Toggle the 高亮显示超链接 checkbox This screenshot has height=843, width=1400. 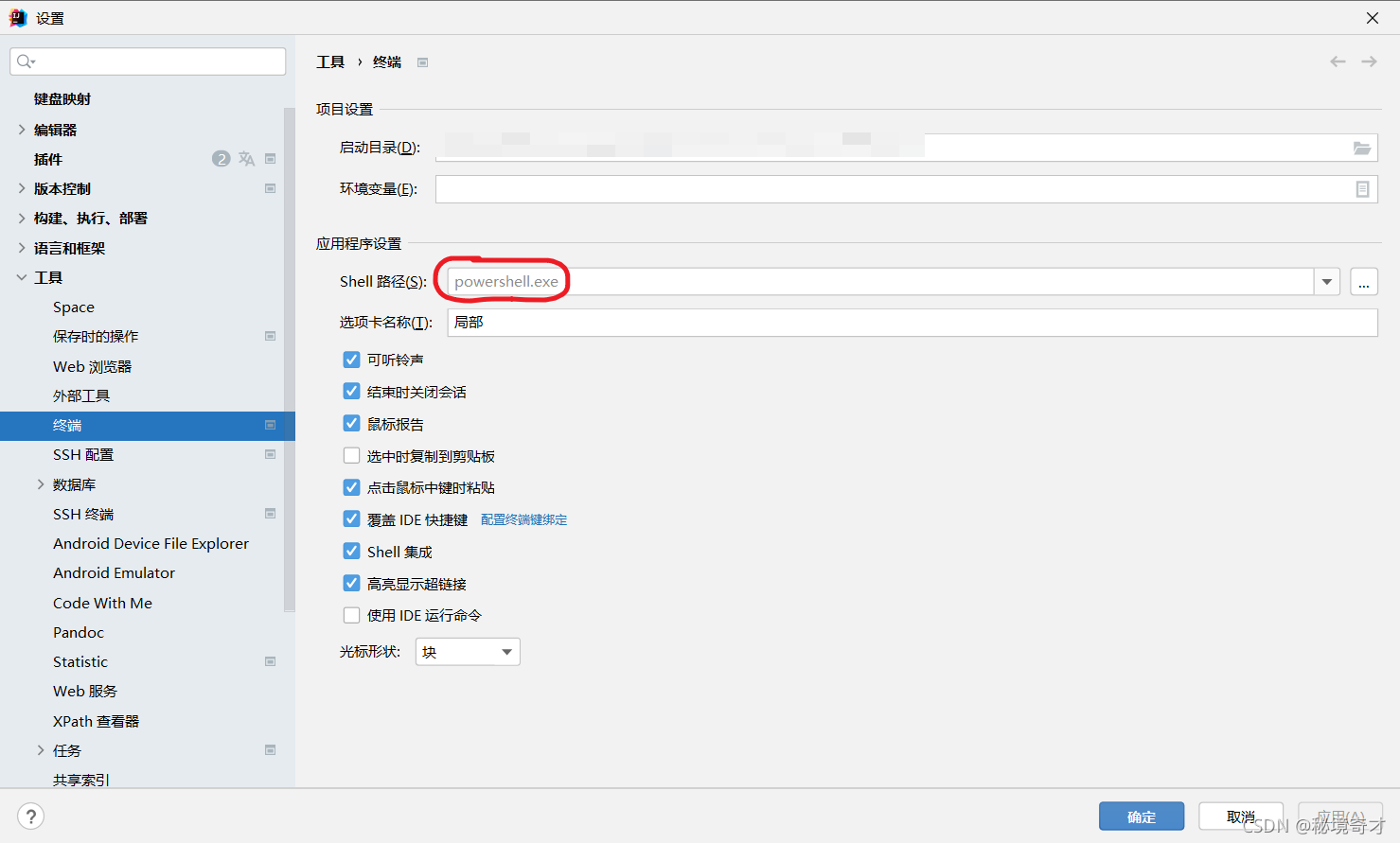351,584
